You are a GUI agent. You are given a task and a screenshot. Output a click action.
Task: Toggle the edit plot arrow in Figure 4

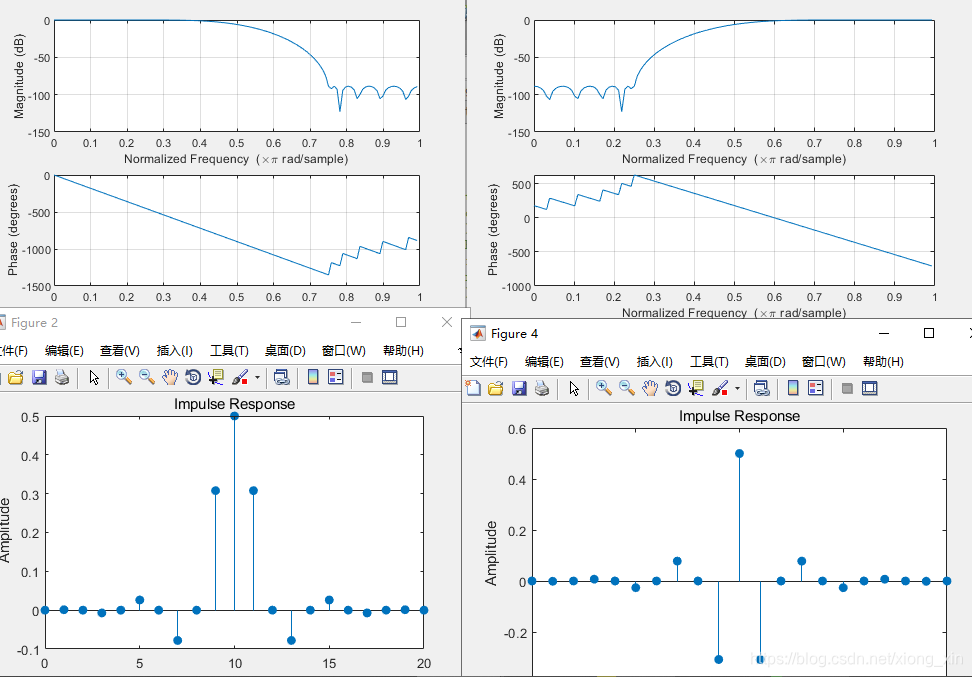572,389
